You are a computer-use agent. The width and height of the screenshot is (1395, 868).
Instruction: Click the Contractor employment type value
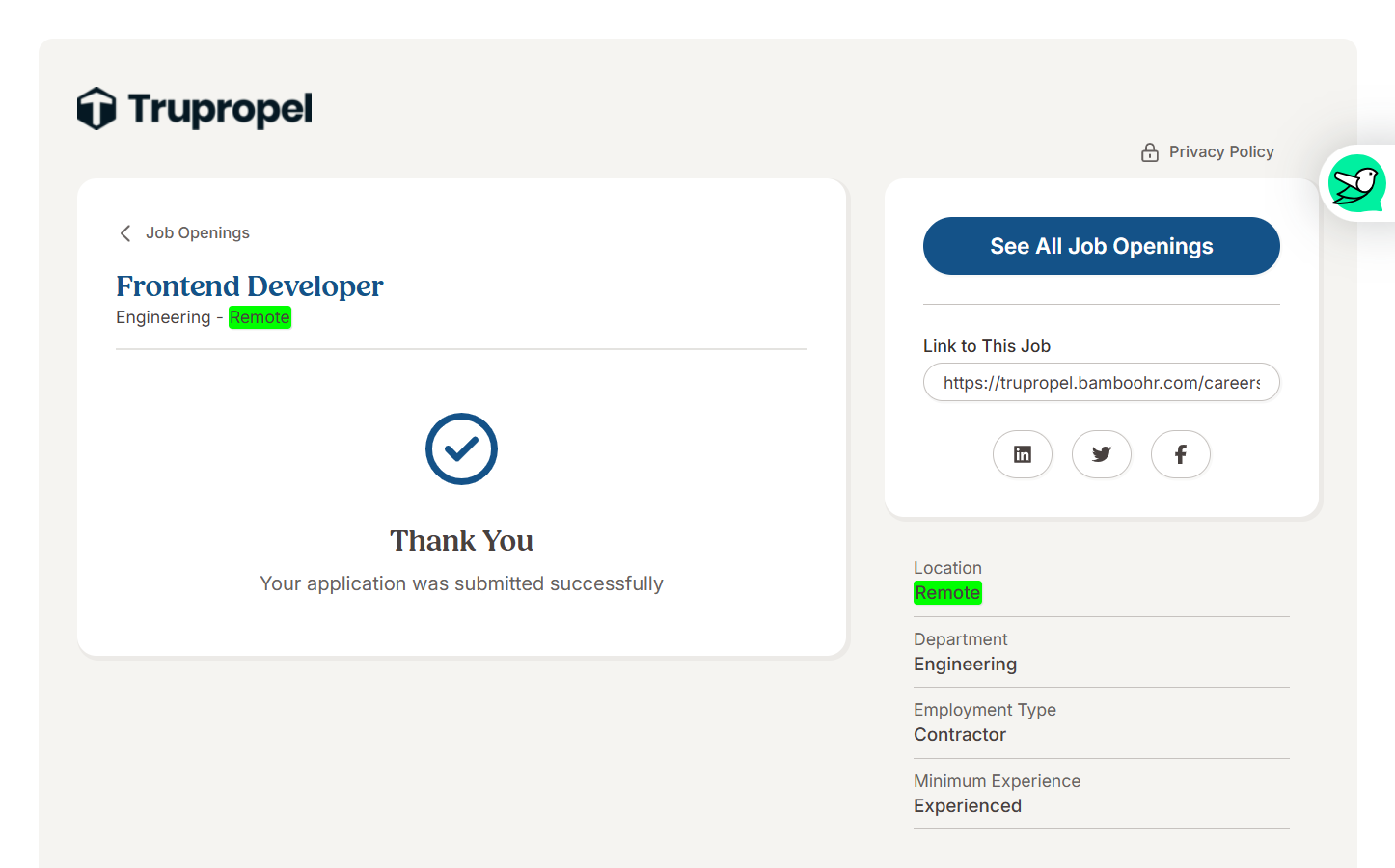(x=960, y=735)
